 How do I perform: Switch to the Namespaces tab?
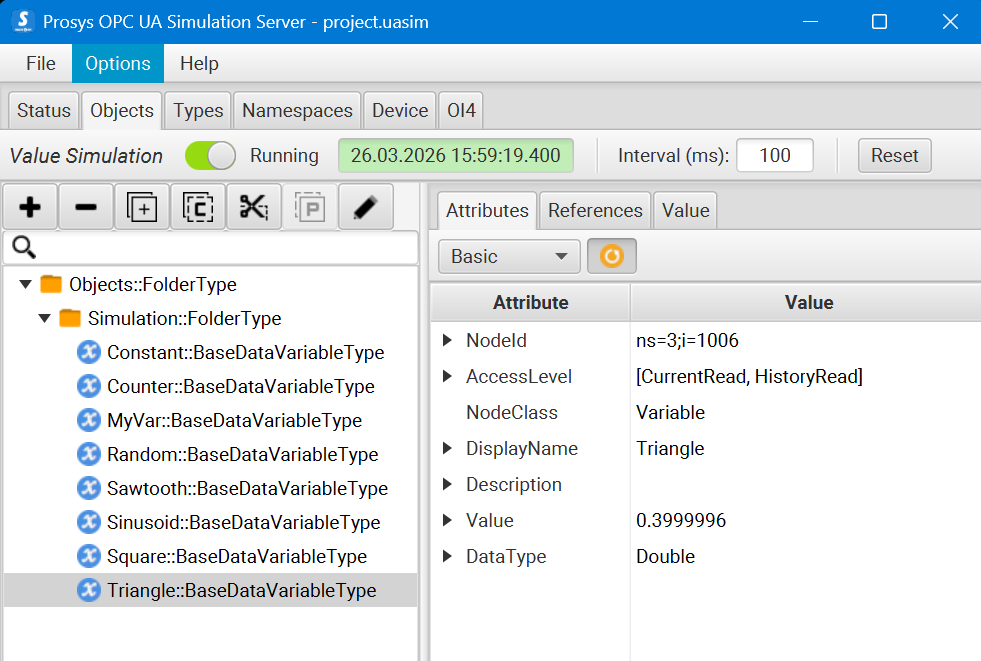[297, 110]
